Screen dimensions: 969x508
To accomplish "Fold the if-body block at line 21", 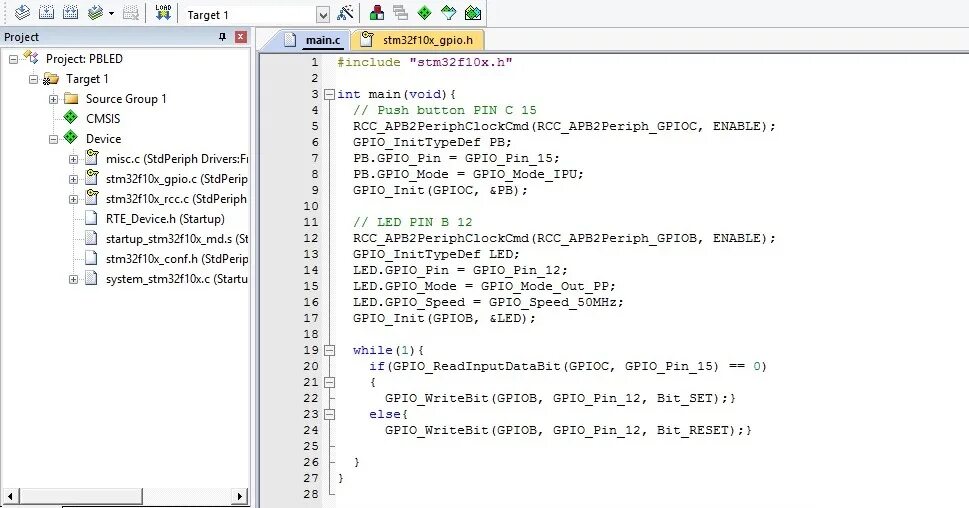I will (x=330, y=383).
